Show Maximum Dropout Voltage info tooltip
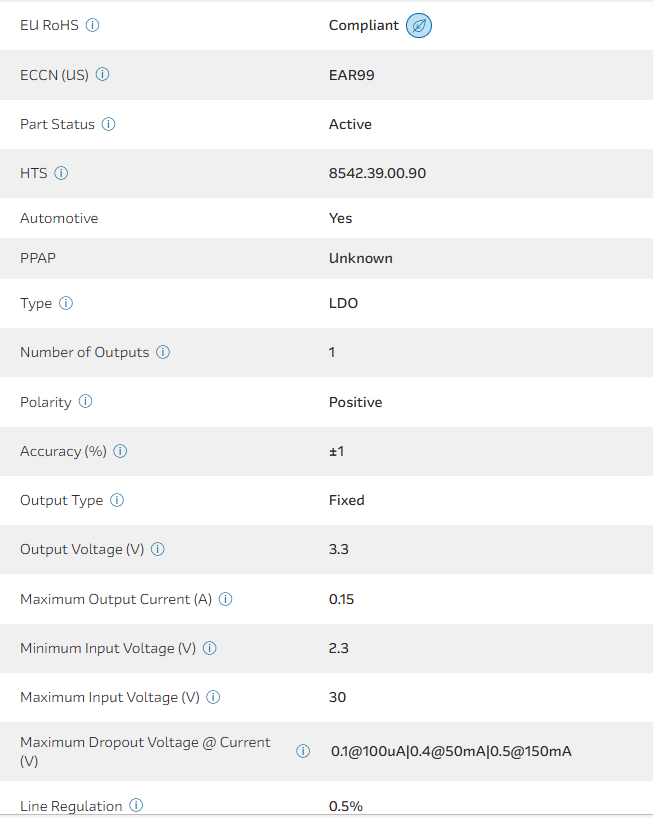Image resolution: width=653 pixels, height=818 pixels. click(x=303, y=751)
